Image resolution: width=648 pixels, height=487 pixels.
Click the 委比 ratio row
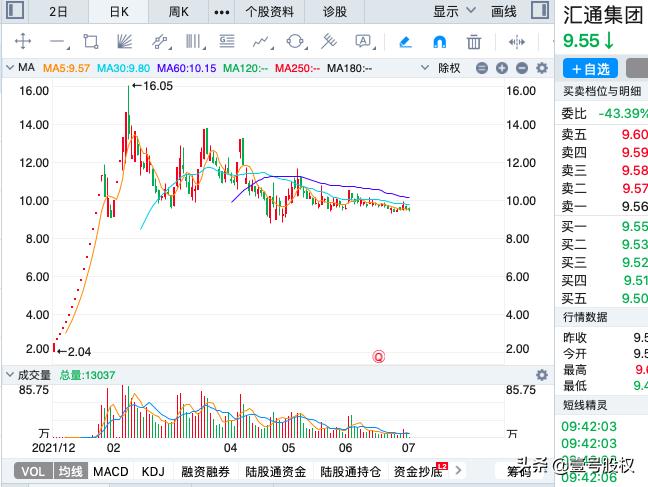point(601,113)
